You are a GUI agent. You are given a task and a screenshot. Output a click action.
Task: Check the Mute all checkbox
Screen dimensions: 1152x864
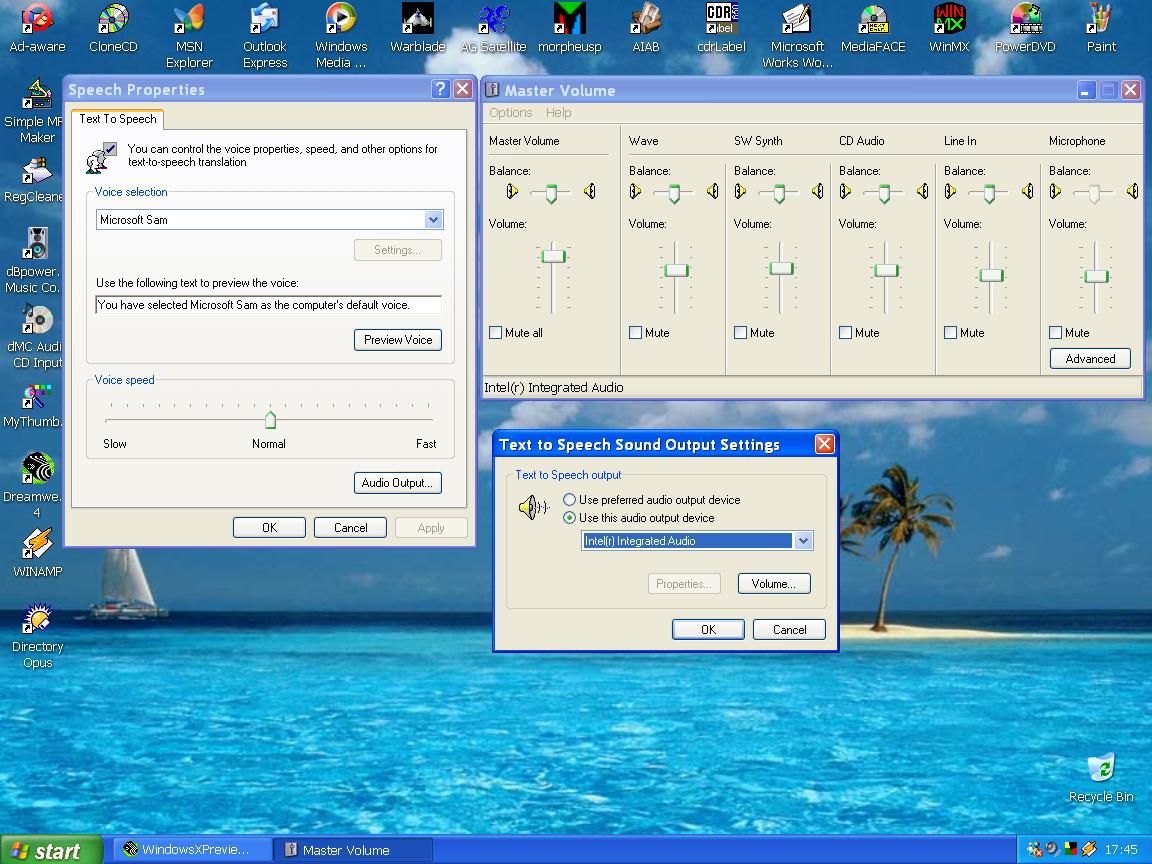[496, 333]
